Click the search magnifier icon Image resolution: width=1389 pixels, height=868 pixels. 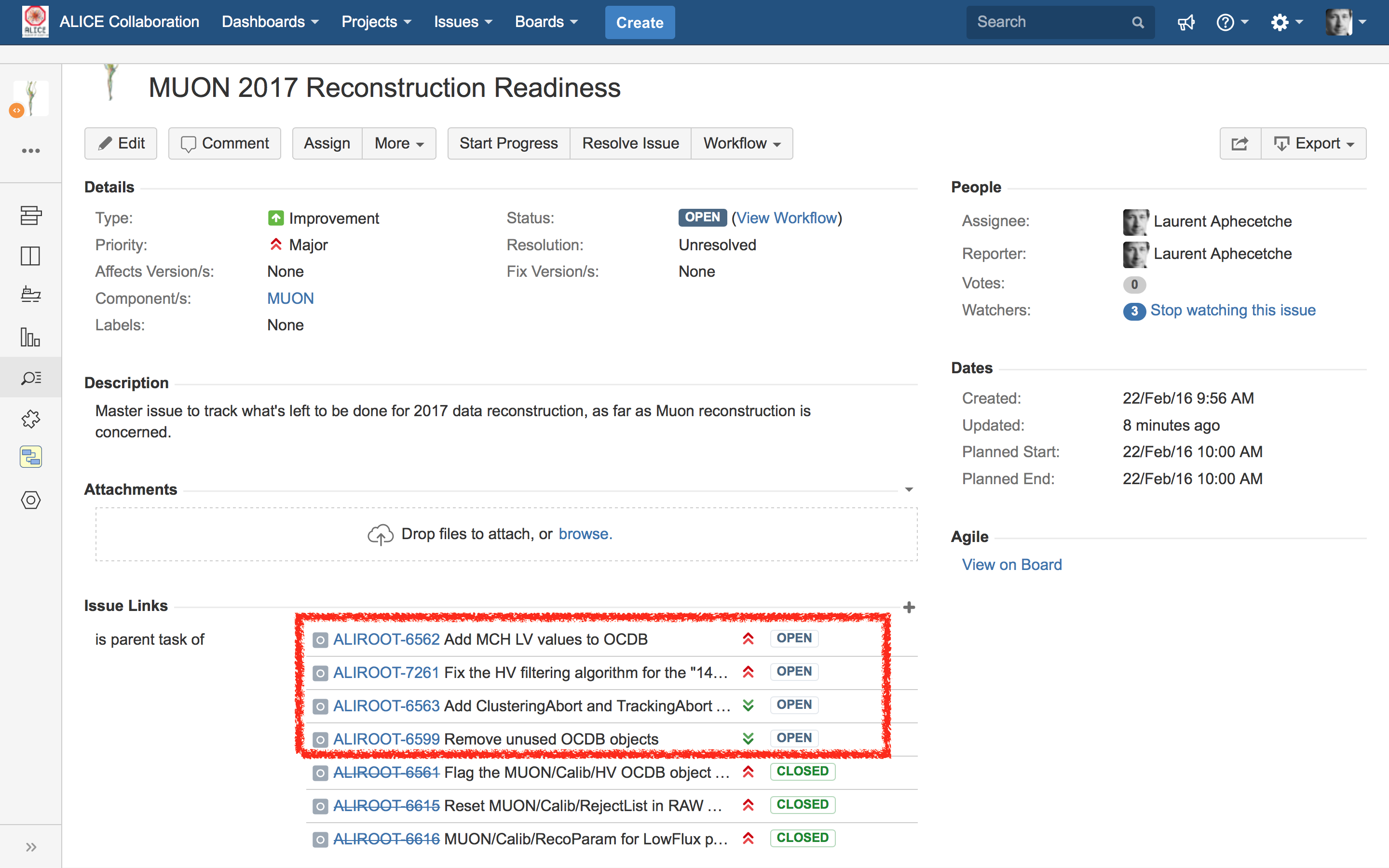click(x=1138, y=22)
